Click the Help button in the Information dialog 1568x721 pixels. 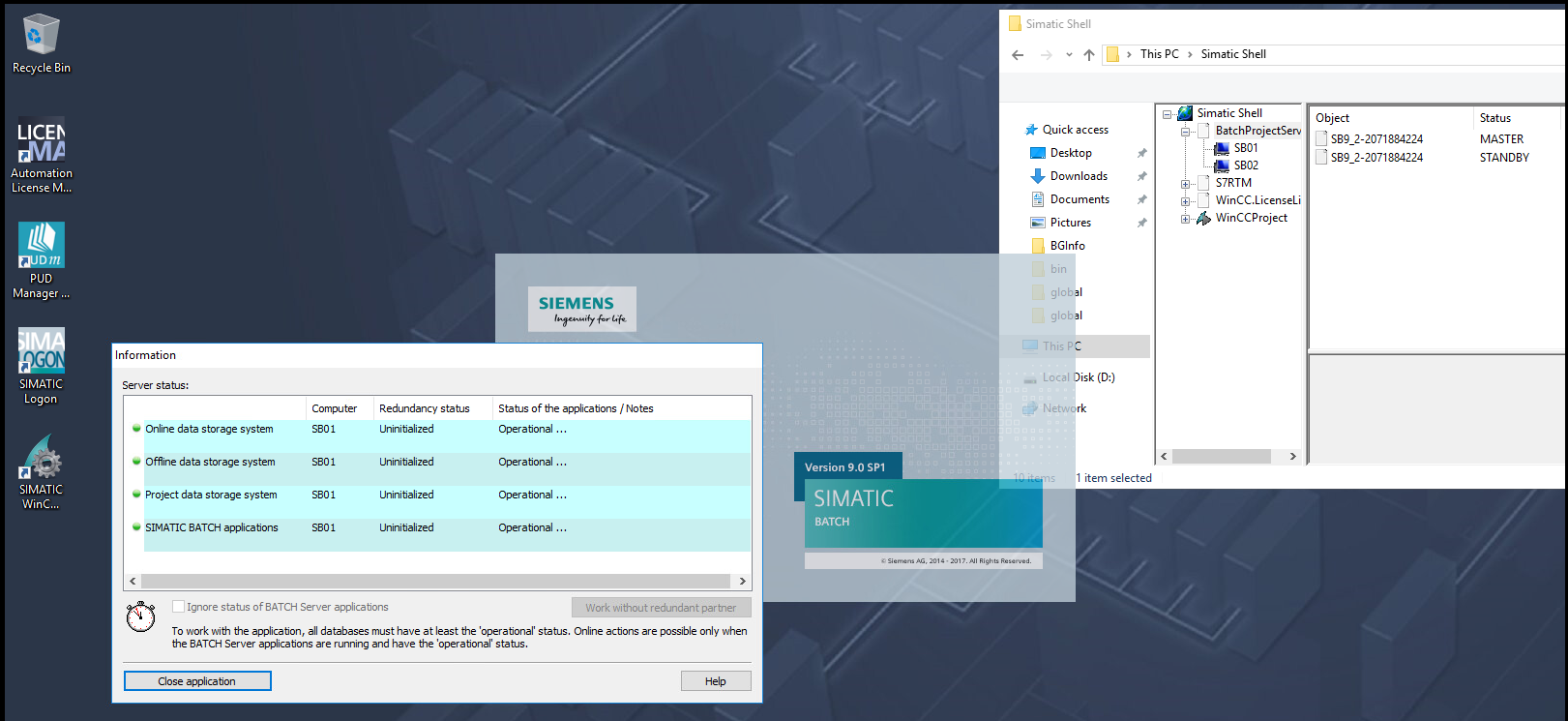(x=716, y=681)
